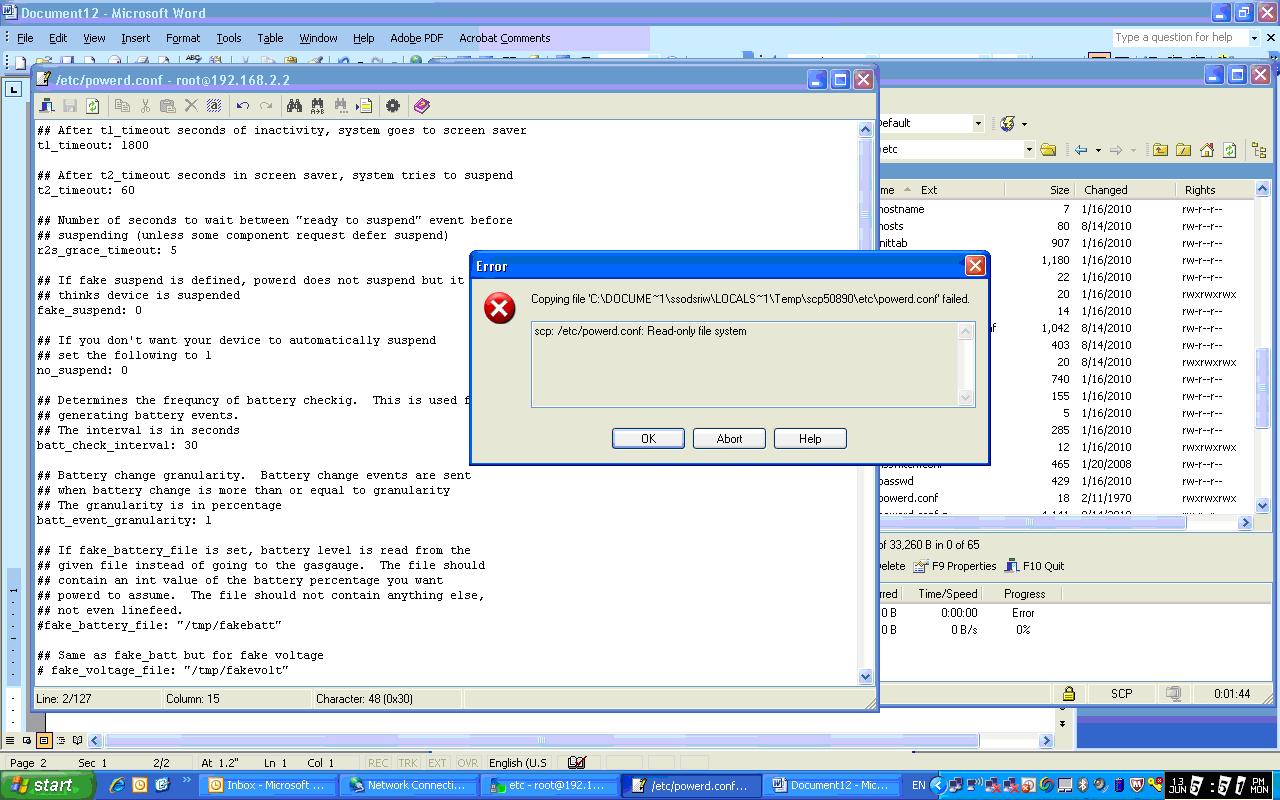
Task: Go to home directory in WinSCP
Action: [1206, 150]
